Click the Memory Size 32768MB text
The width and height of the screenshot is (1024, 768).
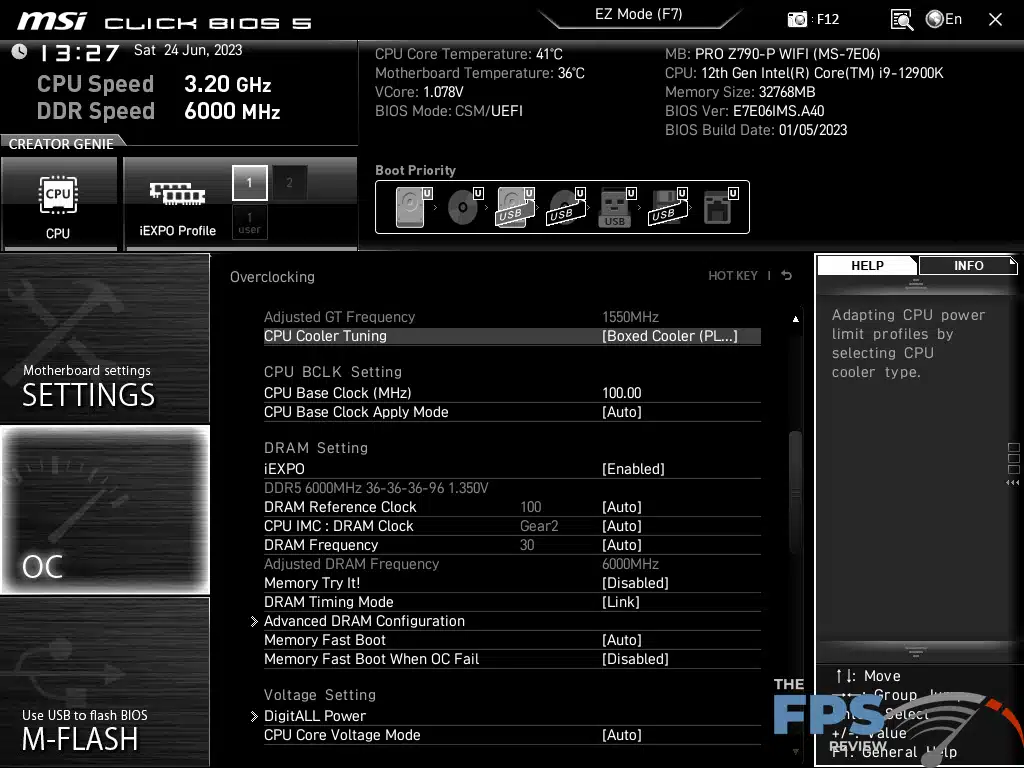click(x=740, y=91)
